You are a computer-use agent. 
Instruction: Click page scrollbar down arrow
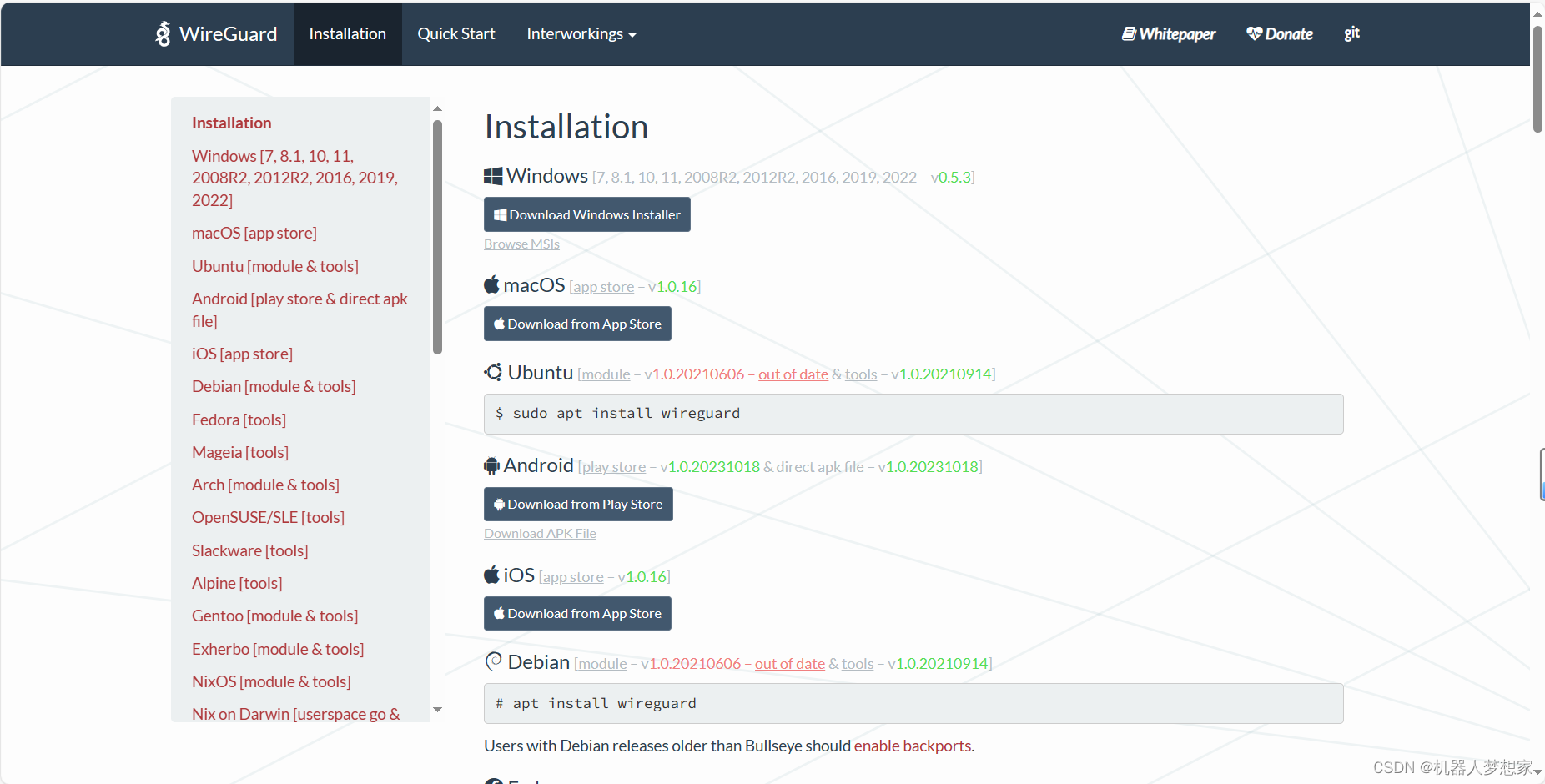1537,772
